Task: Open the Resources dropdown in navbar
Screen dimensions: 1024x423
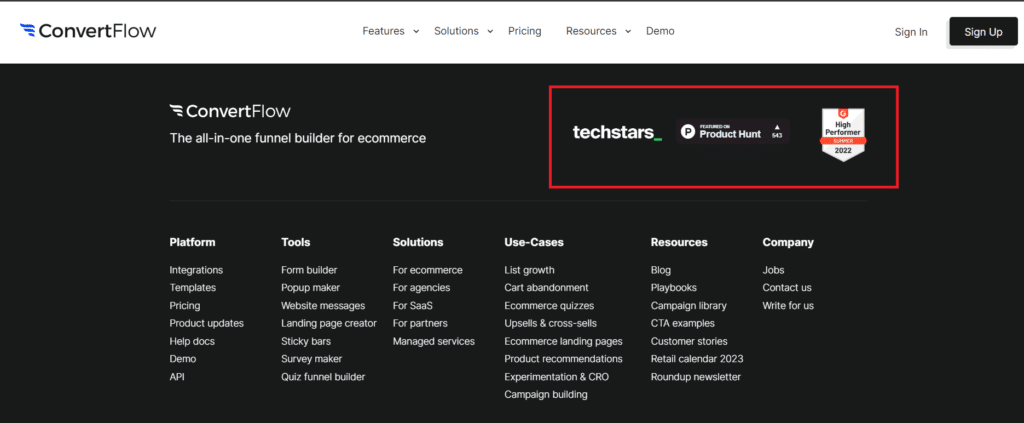Action: pos(598,31)
